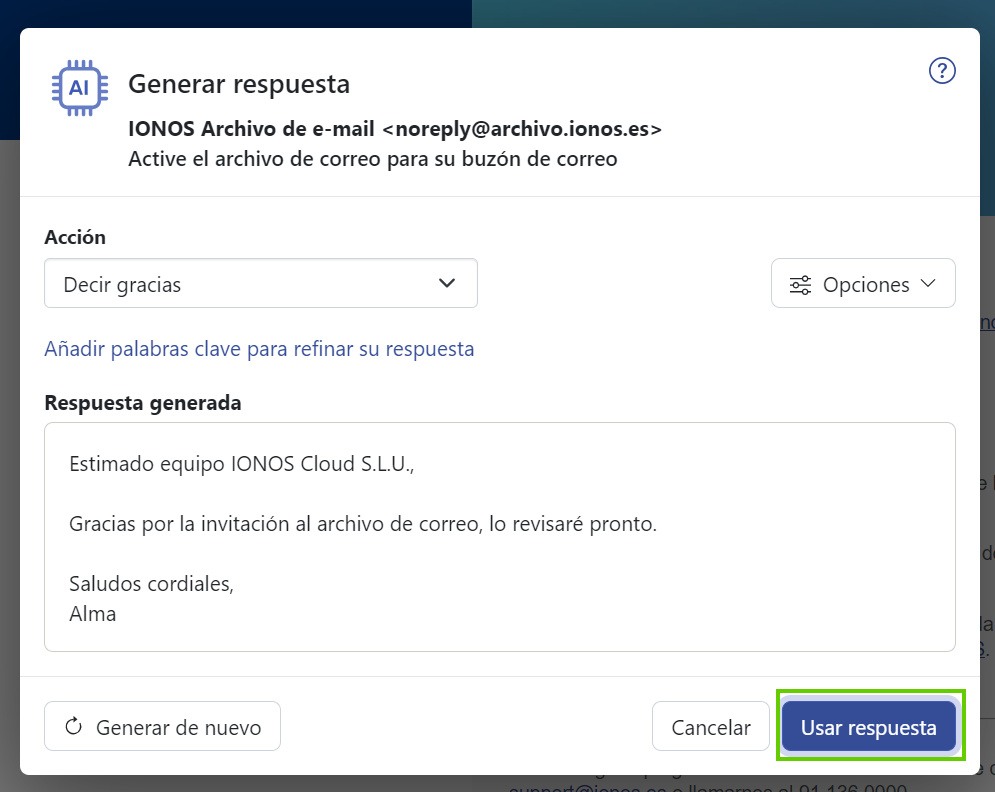The image size is (995, 792).
Task: Select the sender line IONOS Archivo de e-mail
Action: [395, 129]
